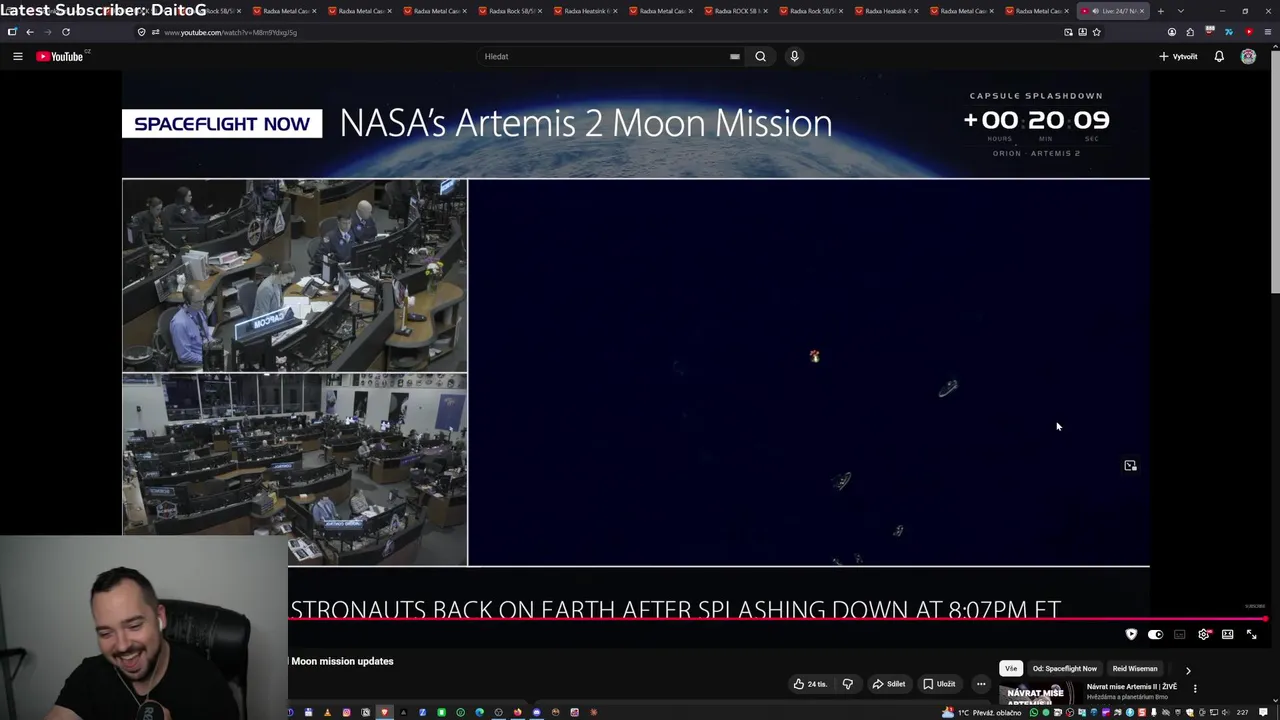Open the YouTube account avatar menu
Screen dimensions: 1280x720
(1248, 56)
